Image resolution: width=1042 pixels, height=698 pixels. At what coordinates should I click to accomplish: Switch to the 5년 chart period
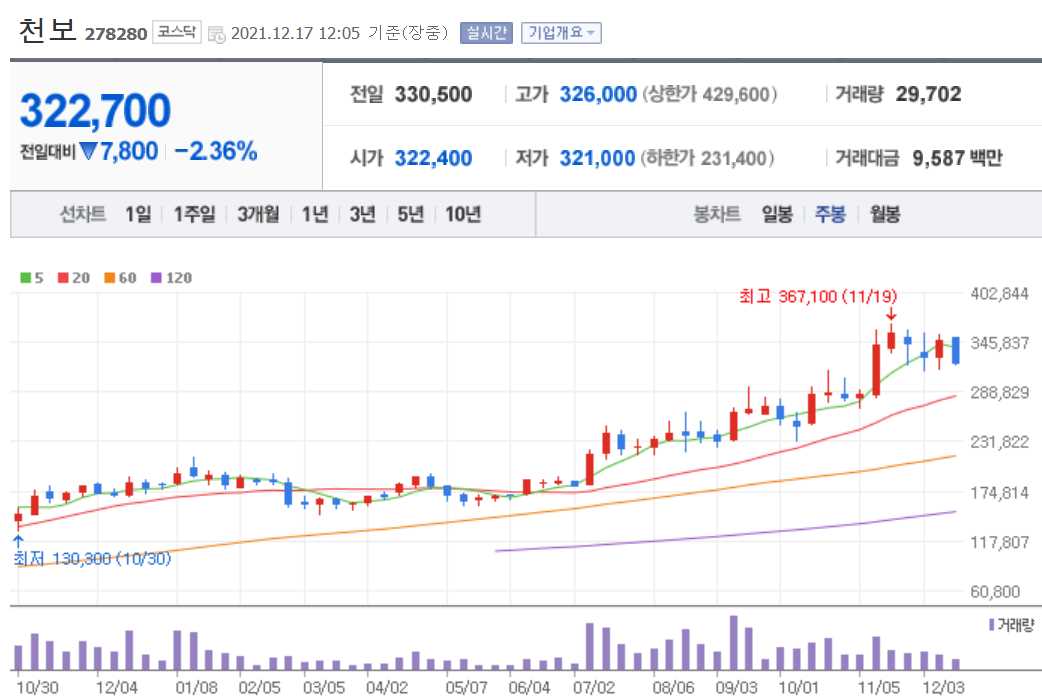[x=409, y=214]
